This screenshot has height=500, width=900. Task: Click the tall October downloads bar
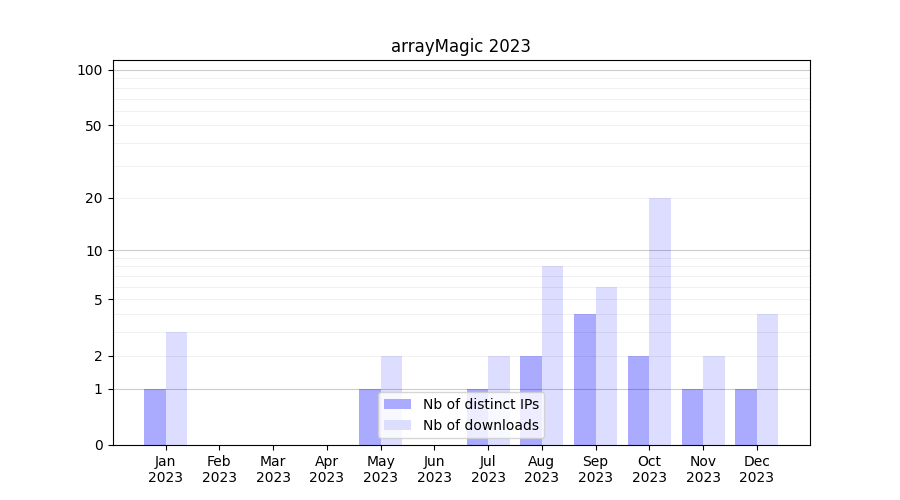point(660,320)
